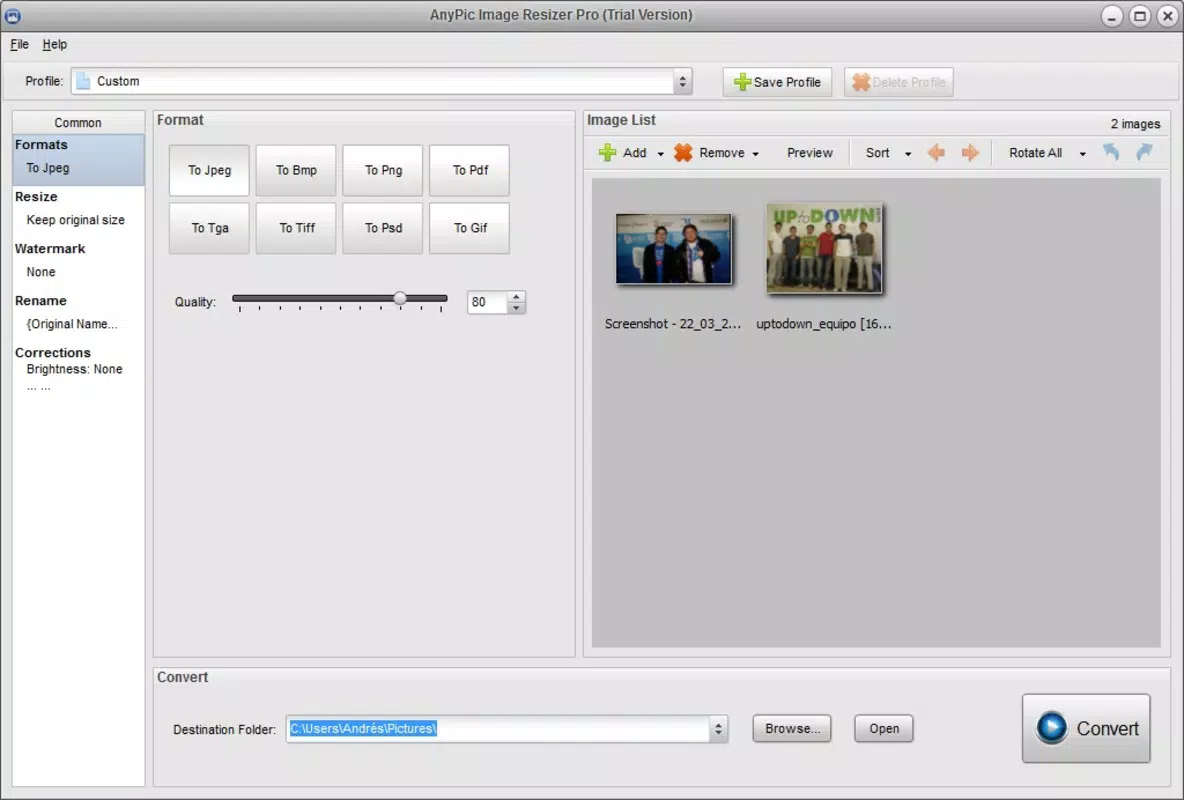Select the Common tab
The image size is (1184, 800).
point(78,122)
